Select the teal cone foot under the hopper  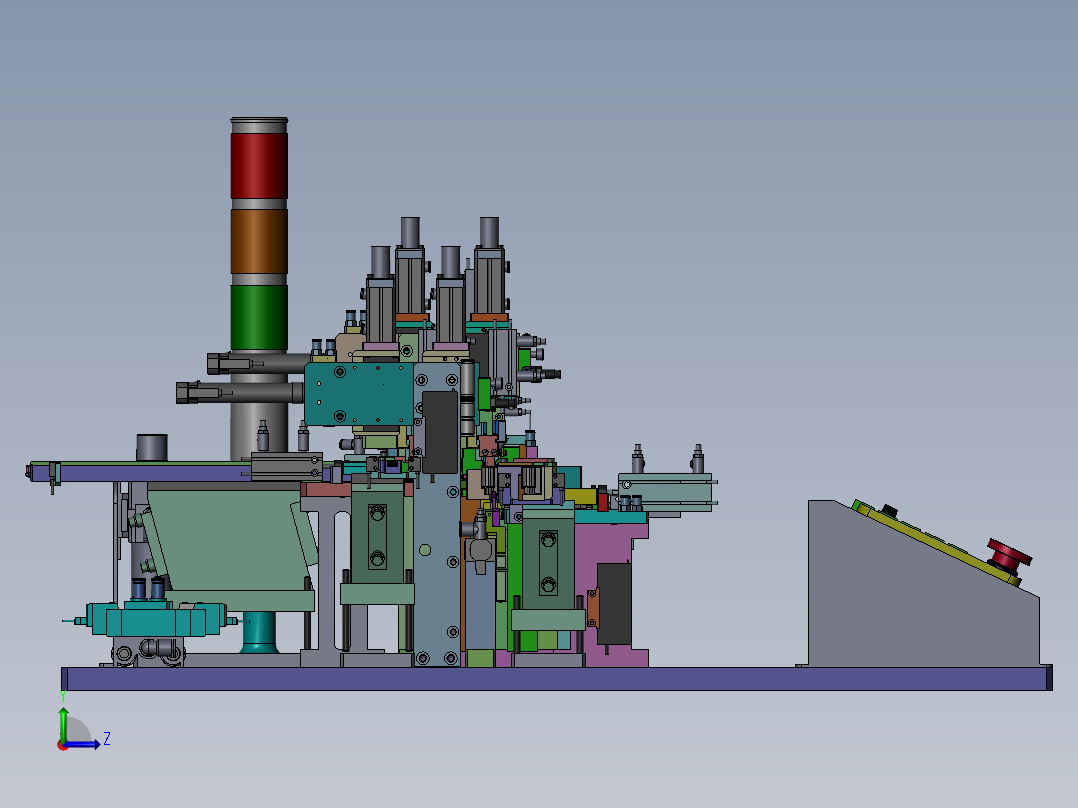259,633
